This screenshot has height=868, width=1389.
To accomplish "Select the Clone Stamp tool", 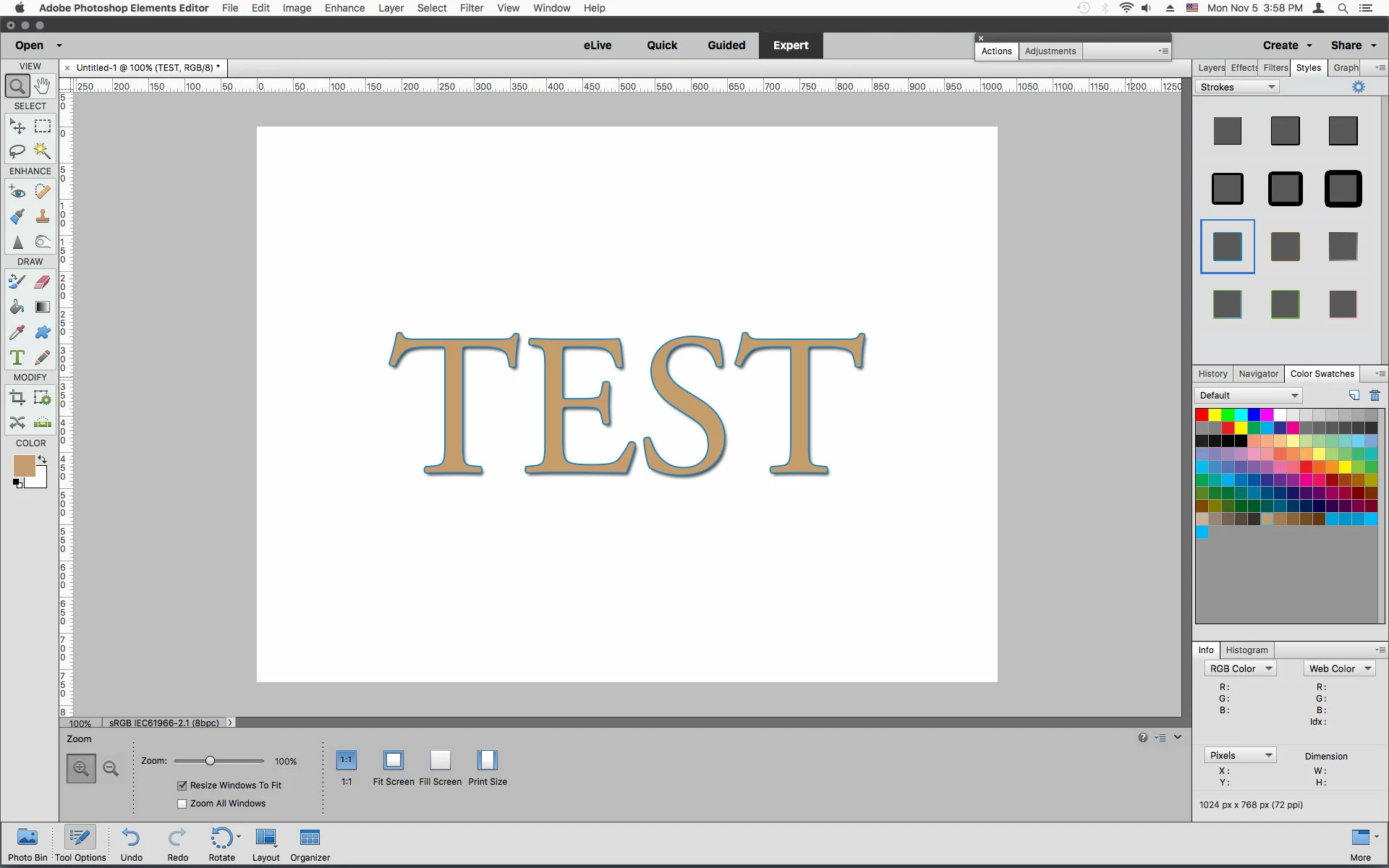I will (x=43, y=216).
